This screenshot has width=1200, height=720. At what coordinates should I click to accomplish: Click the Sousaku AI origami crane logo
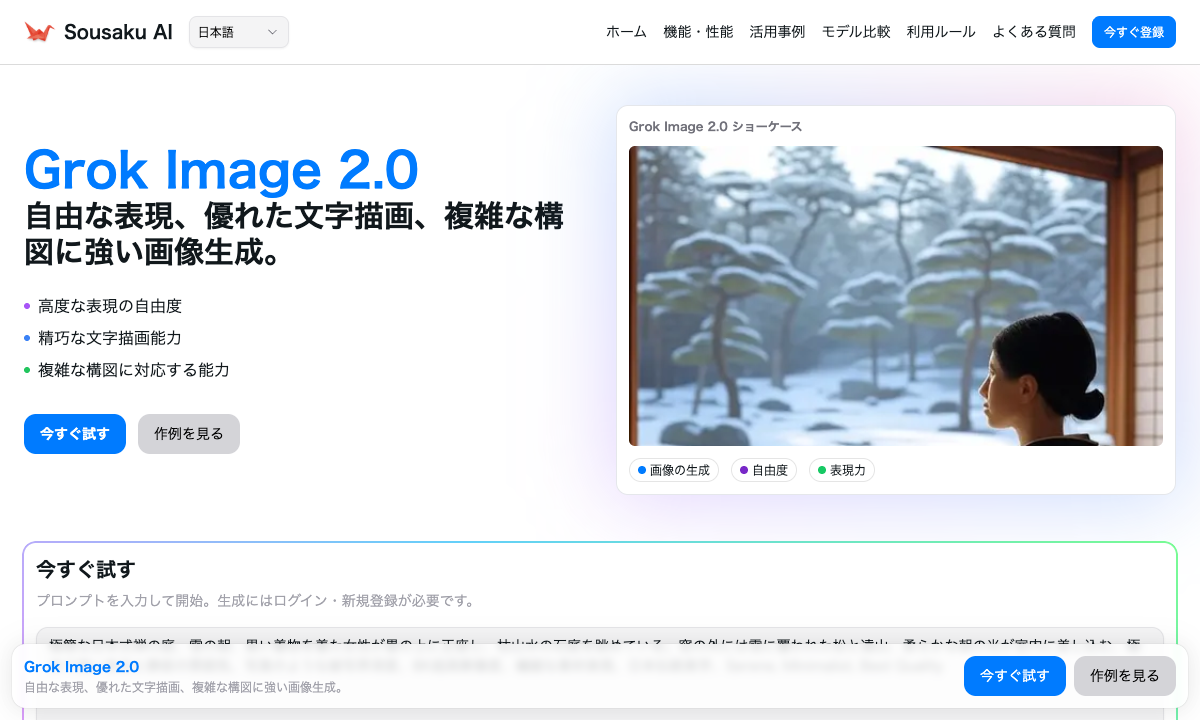tap(41, 30)
